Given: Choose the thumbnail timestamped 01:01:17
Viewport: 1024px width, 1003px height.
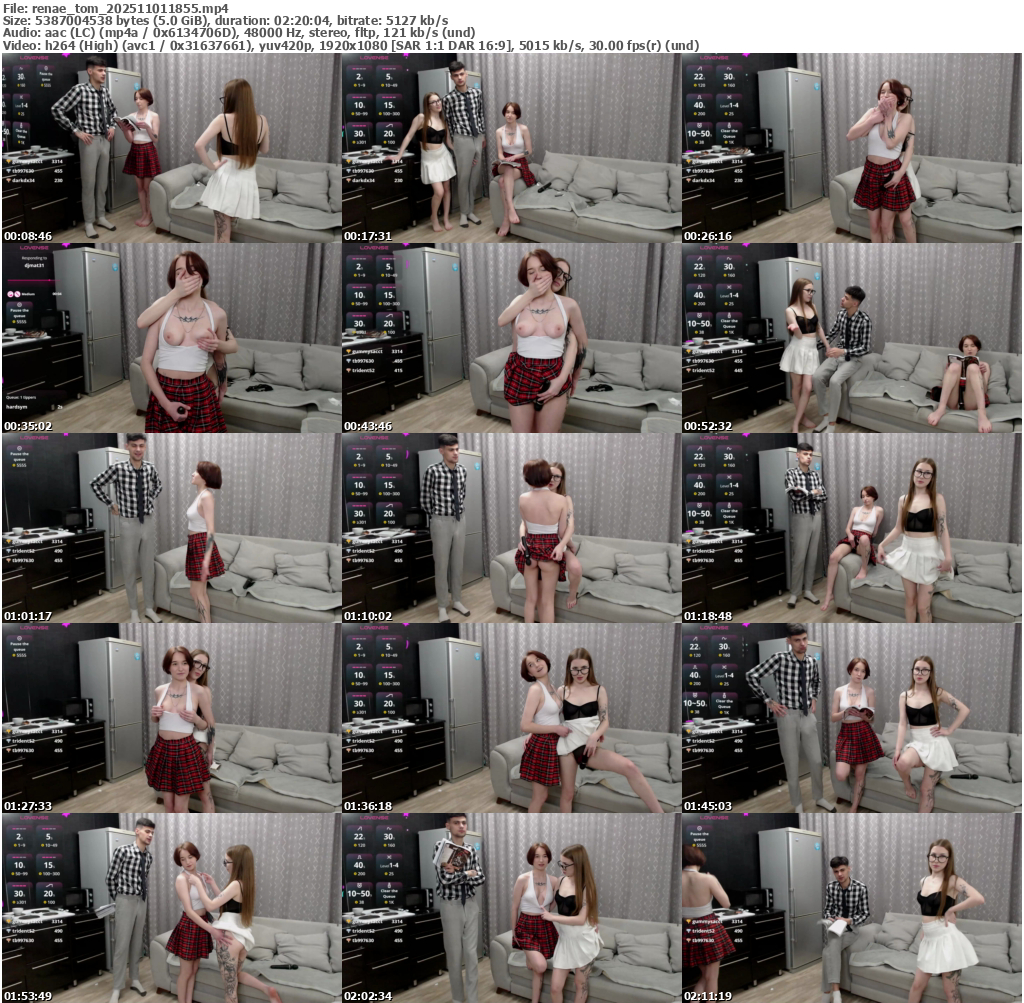Looking at the screenshot, I should click(171, 528).
